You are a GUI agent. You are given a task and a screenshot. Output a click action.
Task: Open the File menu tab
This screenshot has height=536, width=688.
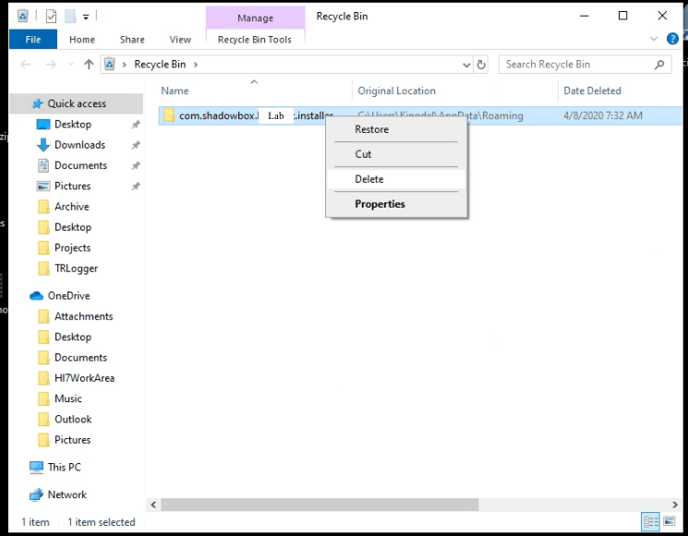32,40
